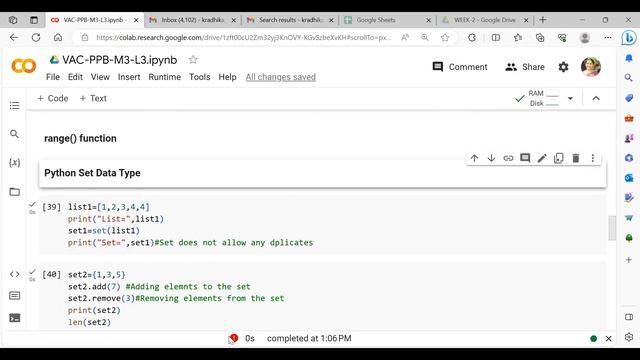
Task: Click the notebook title VAC-PPB-M3-L3.ipynb
Action: [120, 60]
